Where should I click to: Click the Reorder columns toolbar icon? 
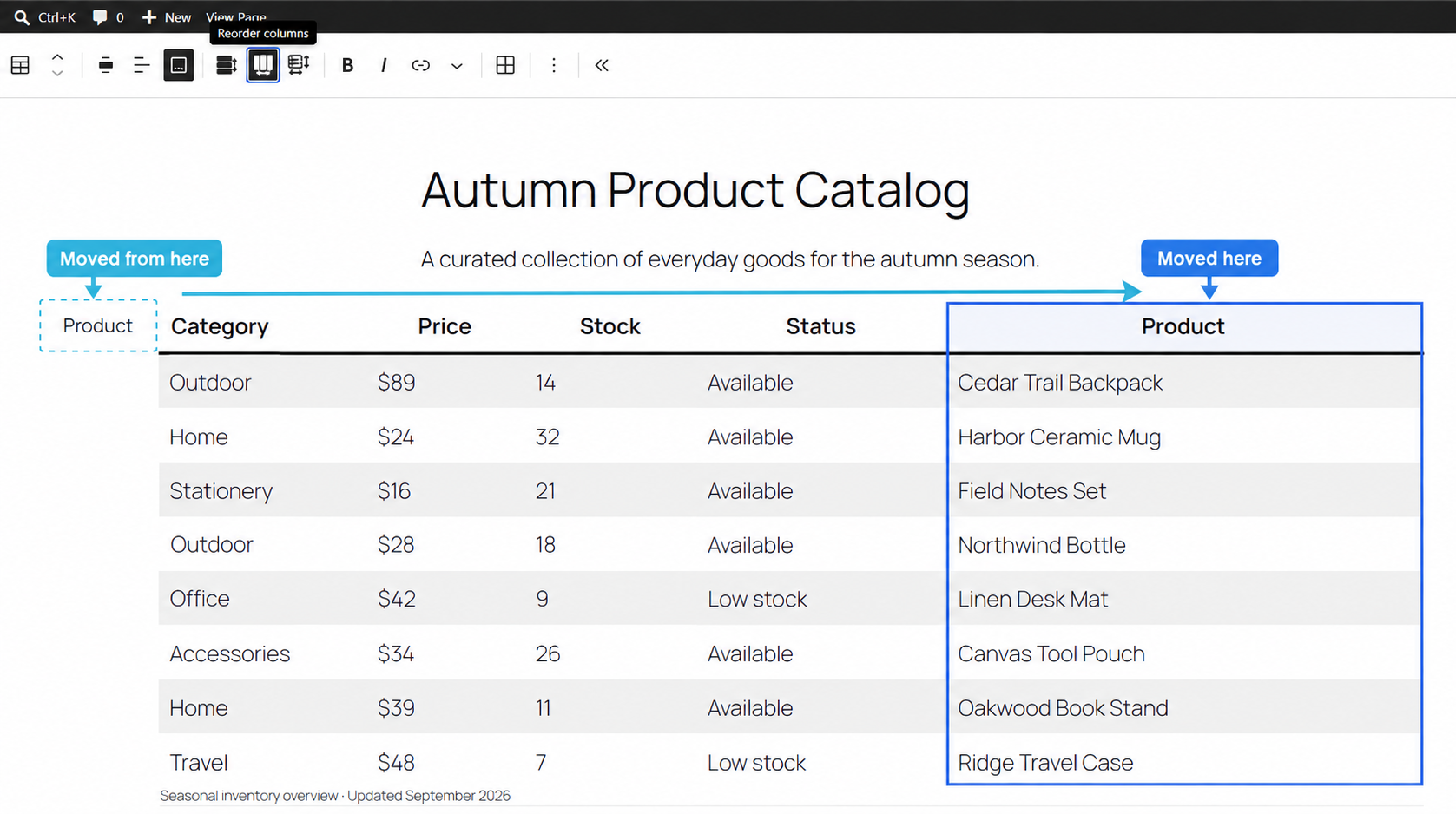click(263, 65)
